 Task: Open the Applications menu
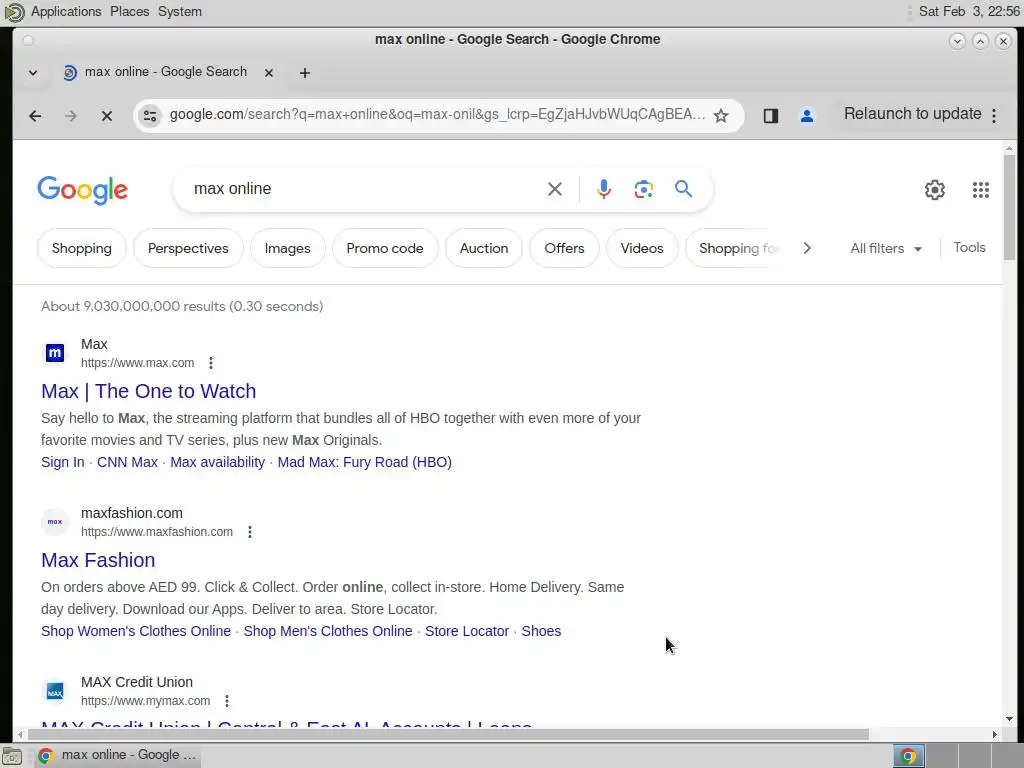pyautogui.click(x=66, y=12)
